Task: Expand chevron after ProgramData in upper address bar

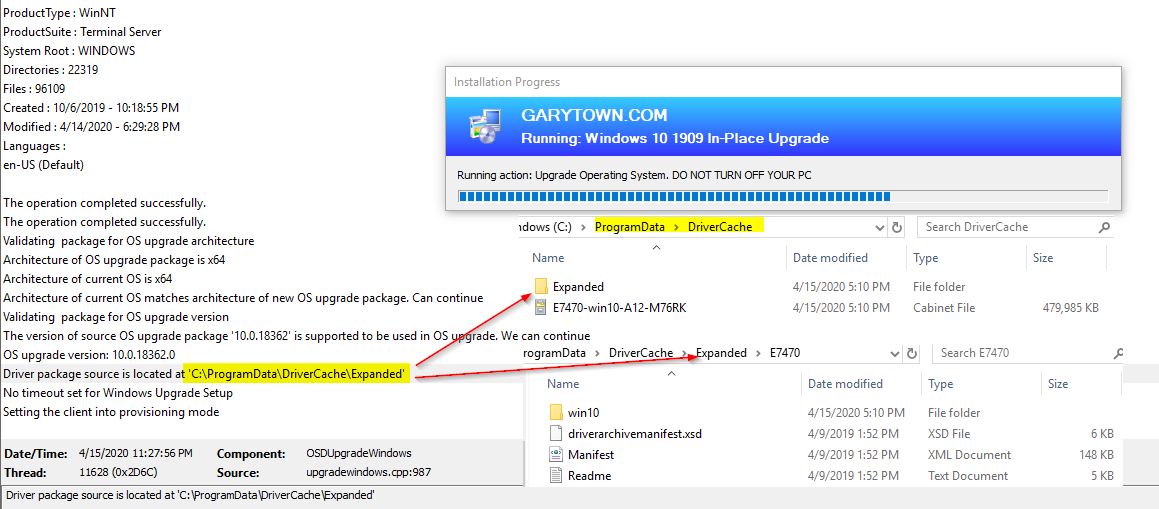Action: (x=676, y=227)
